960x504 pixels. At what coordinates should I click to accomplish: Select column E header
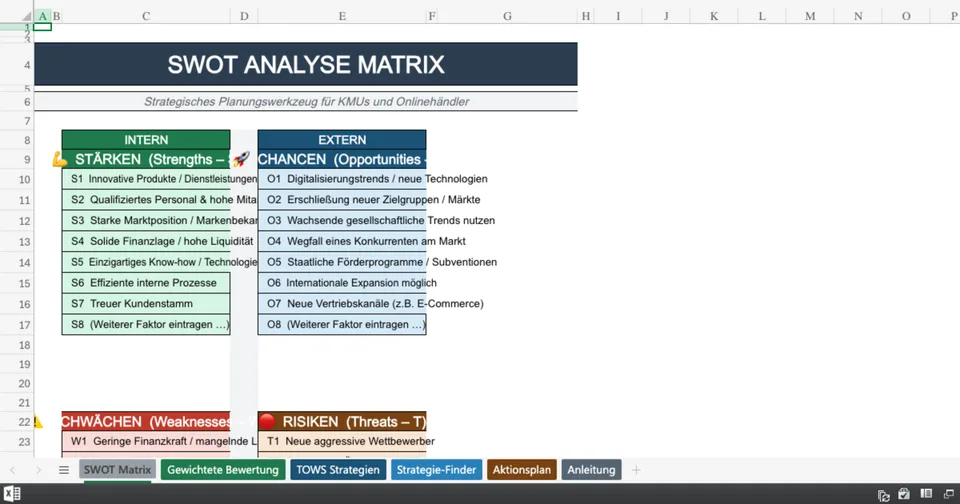(342, 16)
